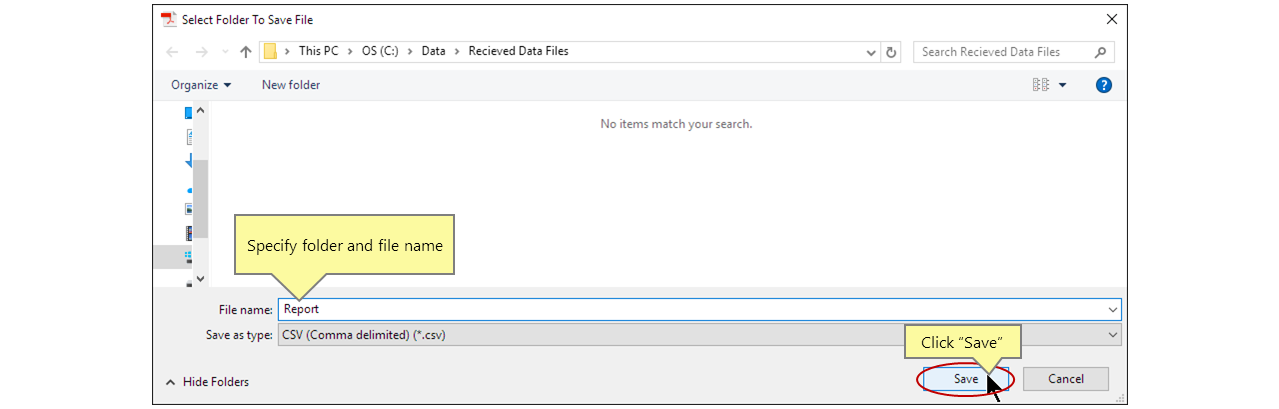Click the change view layout icon

(x=1040, y=85)
